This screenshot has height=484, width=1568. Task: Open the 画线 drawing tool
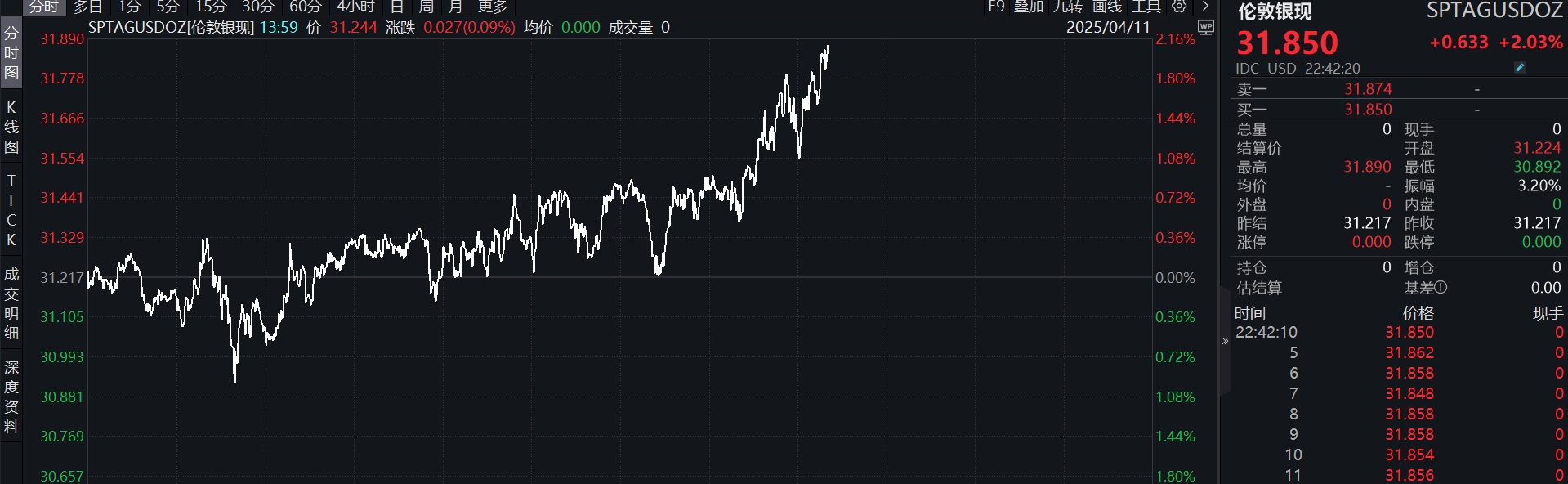[1107, 7]
